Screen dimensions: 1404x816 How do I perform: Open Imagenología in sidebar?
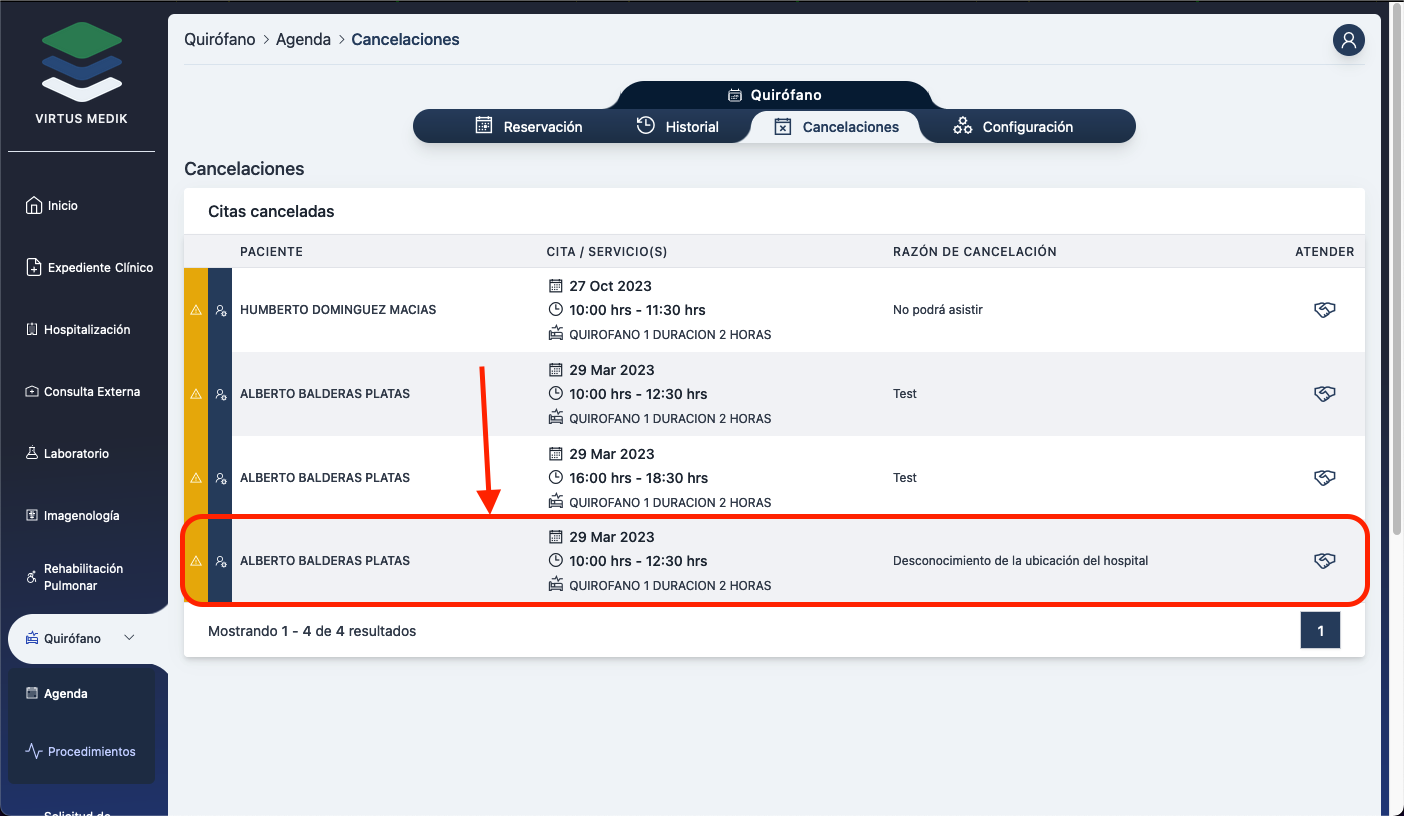tap(80, 516)
